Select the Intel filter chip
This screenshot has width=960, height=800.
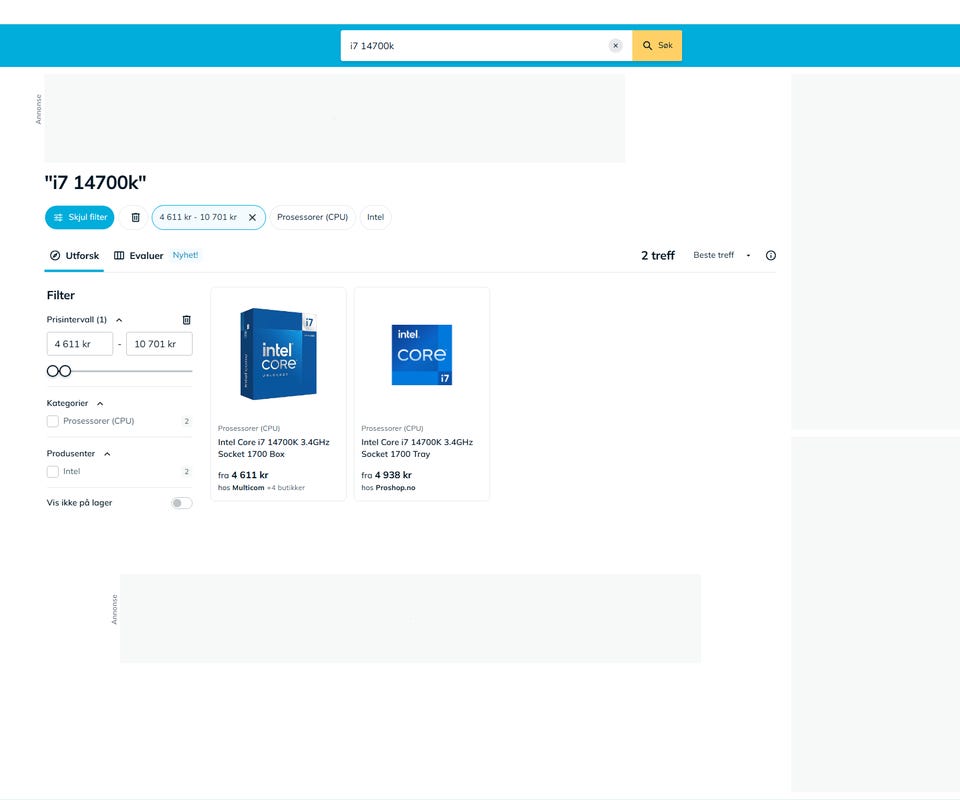pyautogui.click(x=375, y=217)
